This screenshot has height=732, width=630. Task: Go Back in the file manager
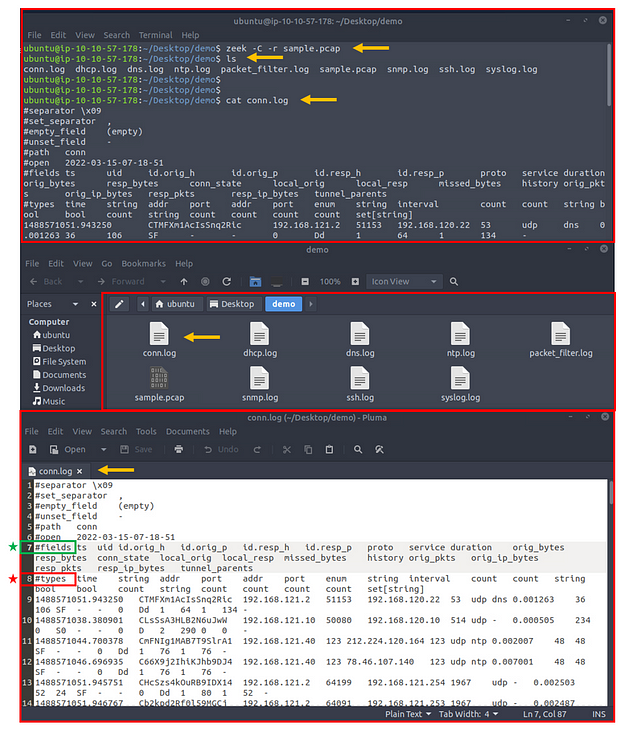tap(46, 282)
